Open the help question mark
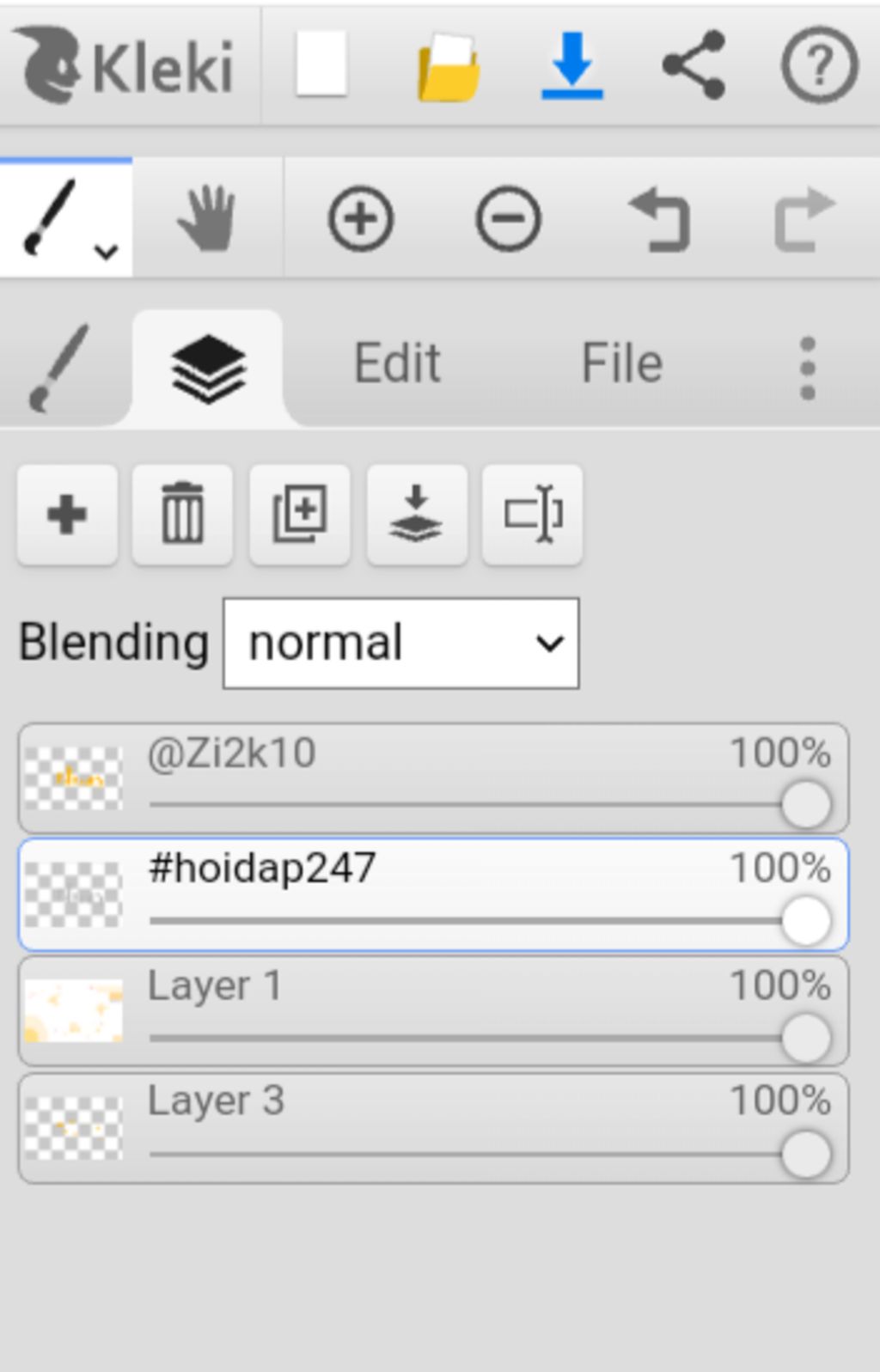 [819, 65]
